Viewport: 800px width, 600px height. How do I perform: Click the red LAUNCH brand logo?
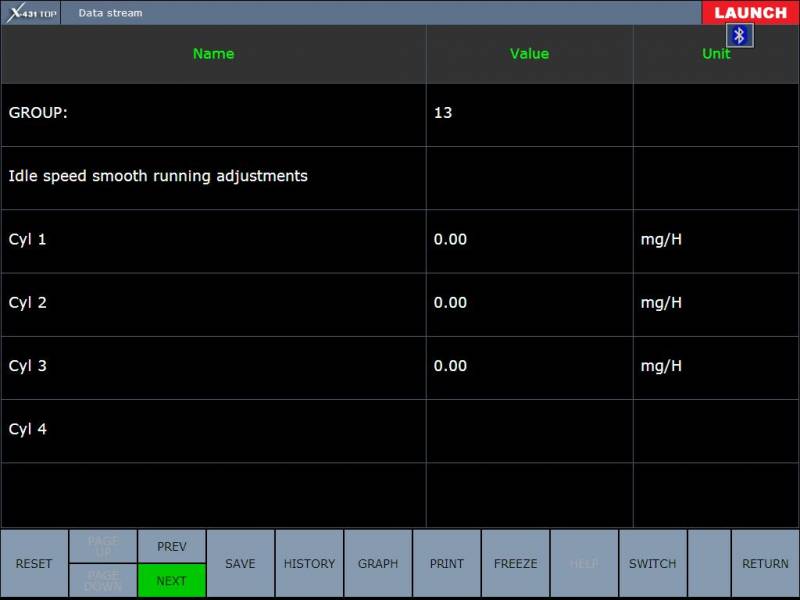click(x=750, y=13)
